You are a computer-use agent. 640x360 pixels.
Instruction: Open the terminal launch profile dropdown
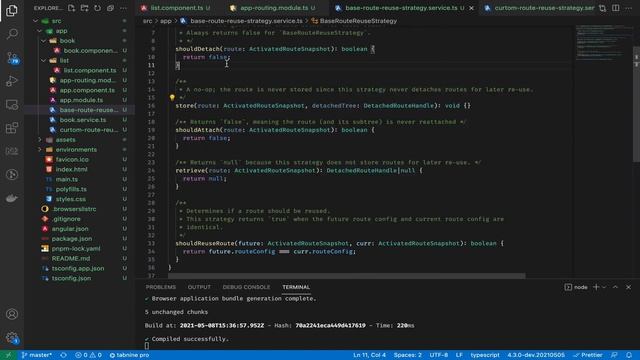tap(604, 287)
